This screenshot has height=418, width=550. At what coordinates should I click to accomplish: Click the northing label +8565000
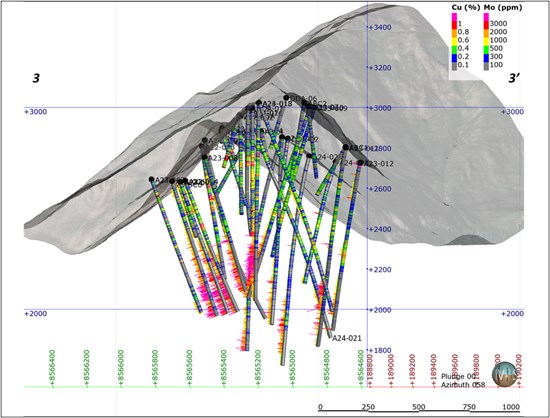coord(292,368)
